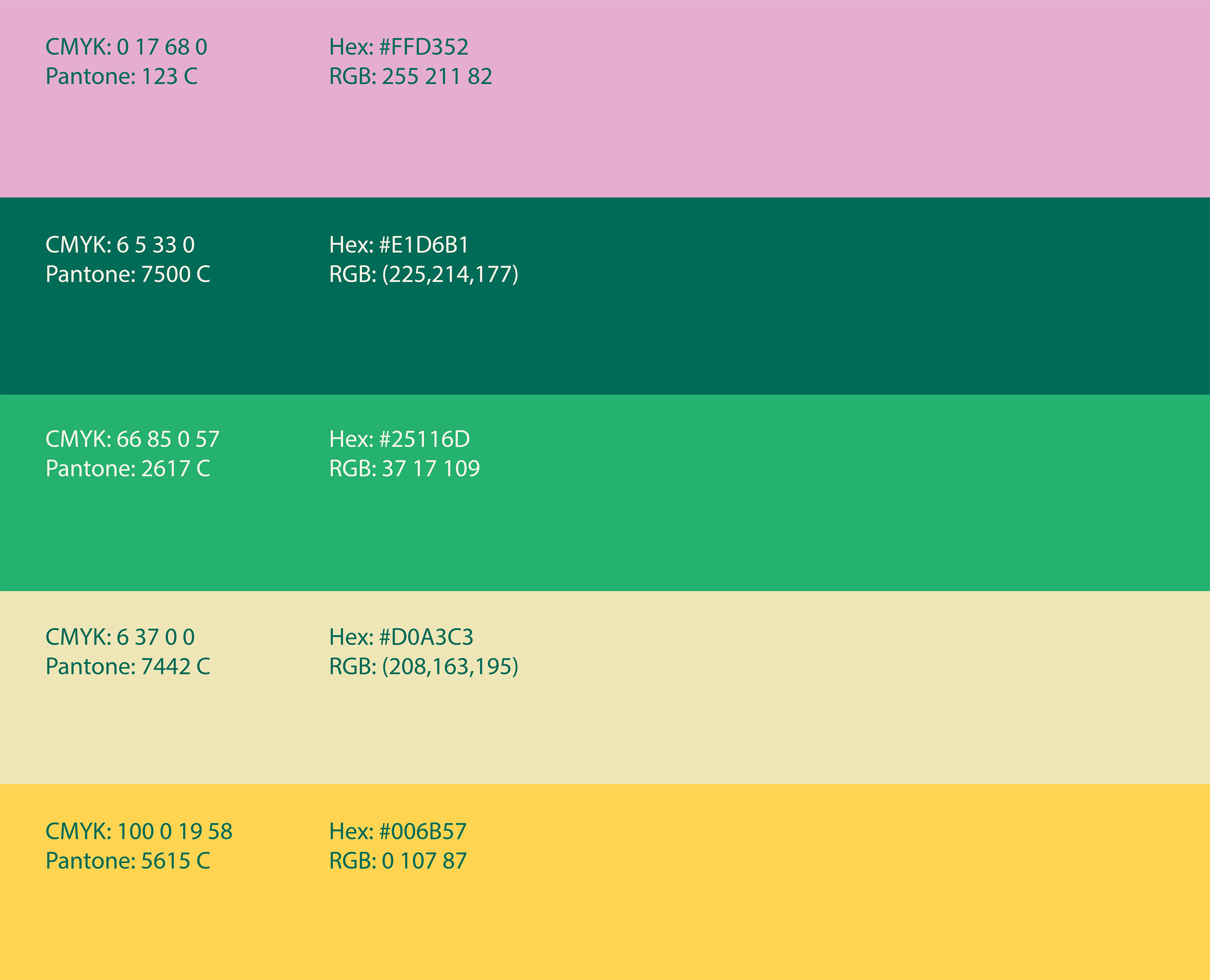
Task: Click the CMYK 0 17 68 0 label
Action: click(x=126, y=47)
